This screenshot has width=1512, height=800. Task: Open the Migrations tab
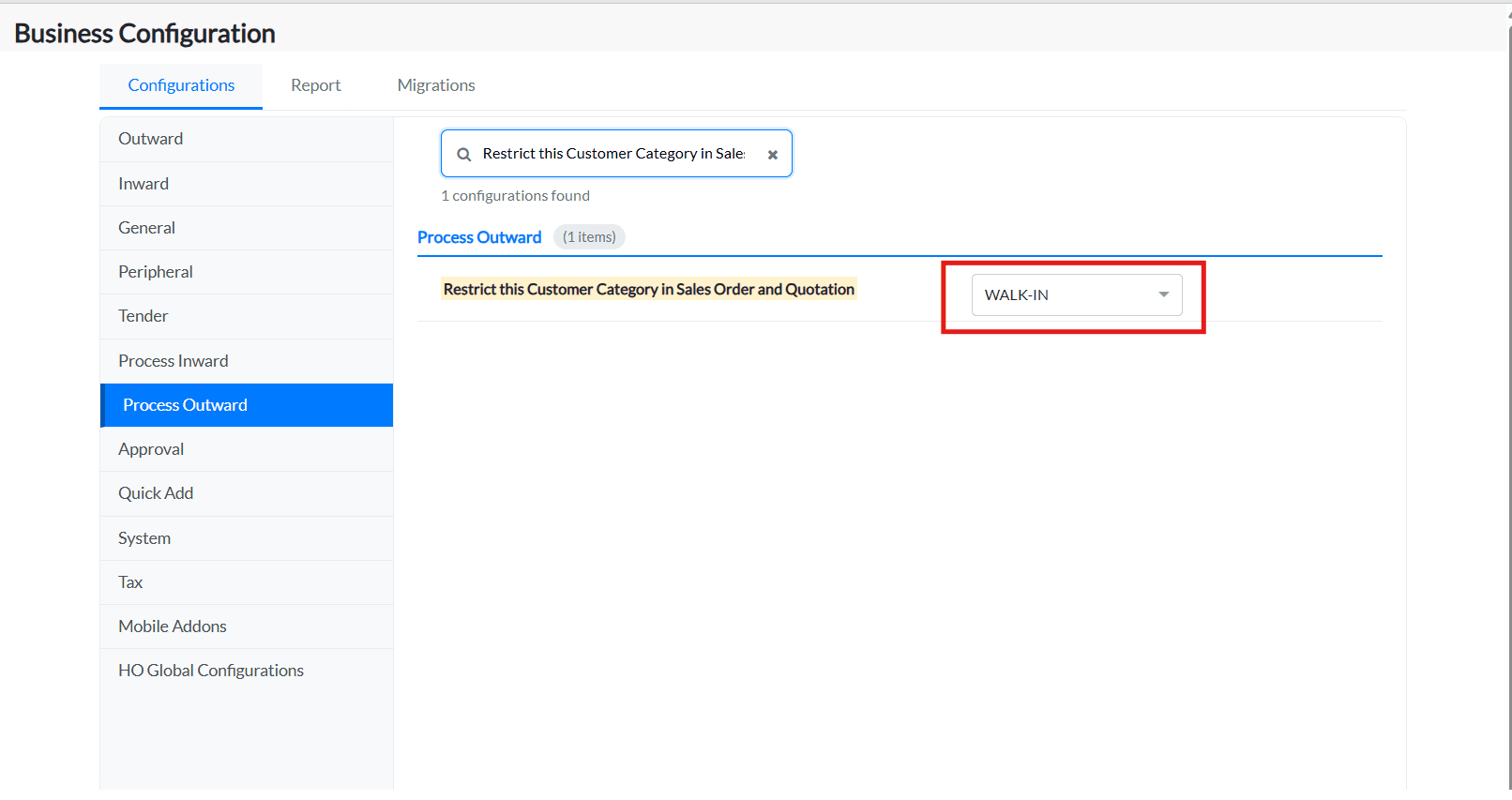click(x=436, y=85)
